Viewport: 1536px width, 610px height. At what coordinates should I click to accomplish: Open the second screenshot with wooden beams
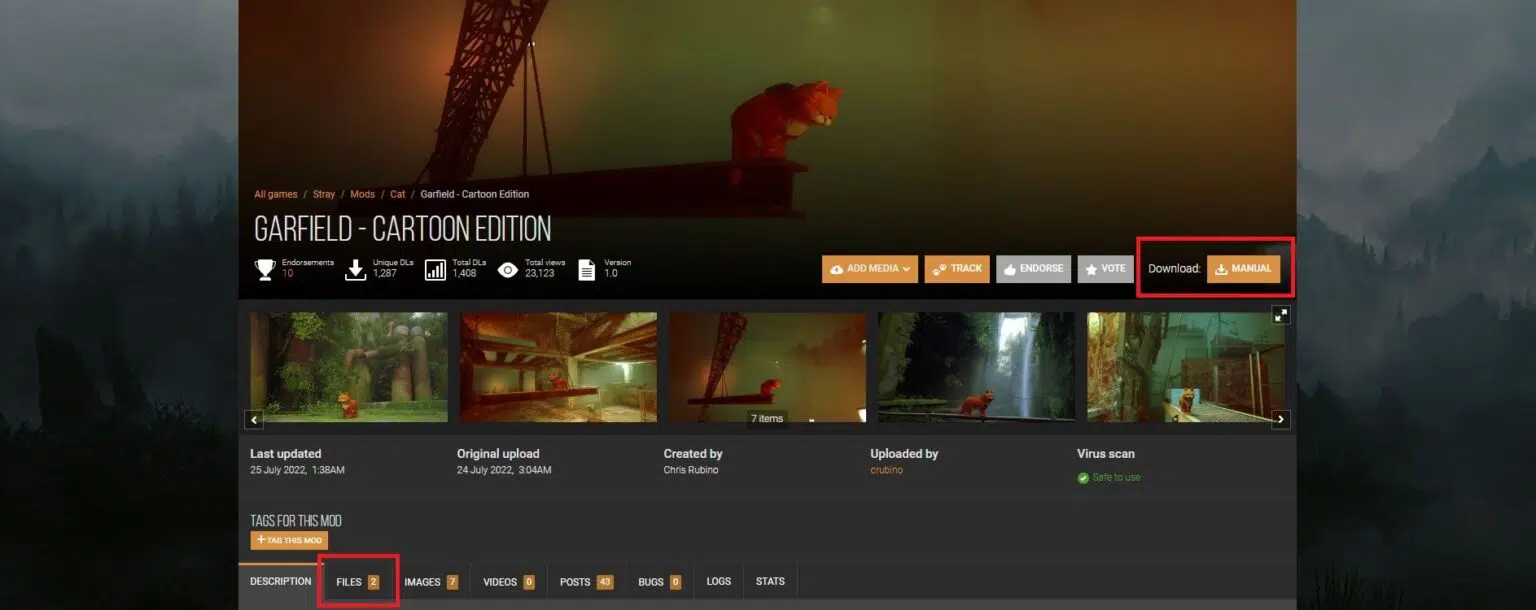tap(559, 367)
